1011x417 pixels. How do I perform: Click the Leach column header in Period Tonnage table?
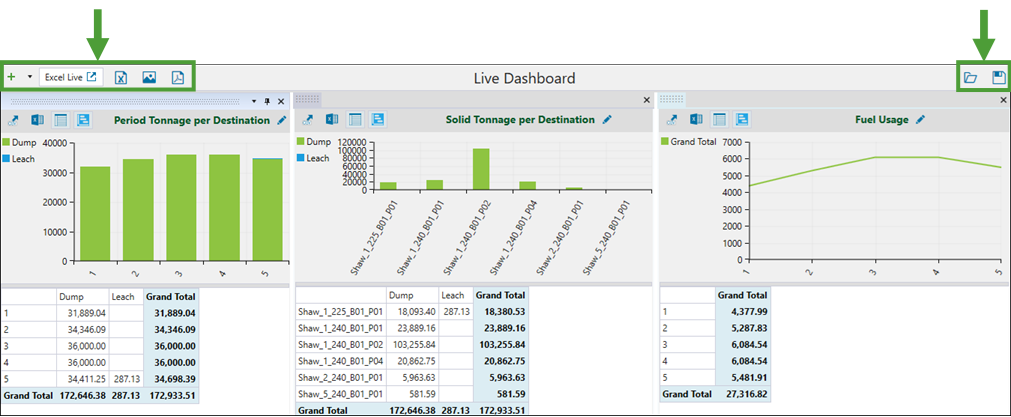pos(127,296)
